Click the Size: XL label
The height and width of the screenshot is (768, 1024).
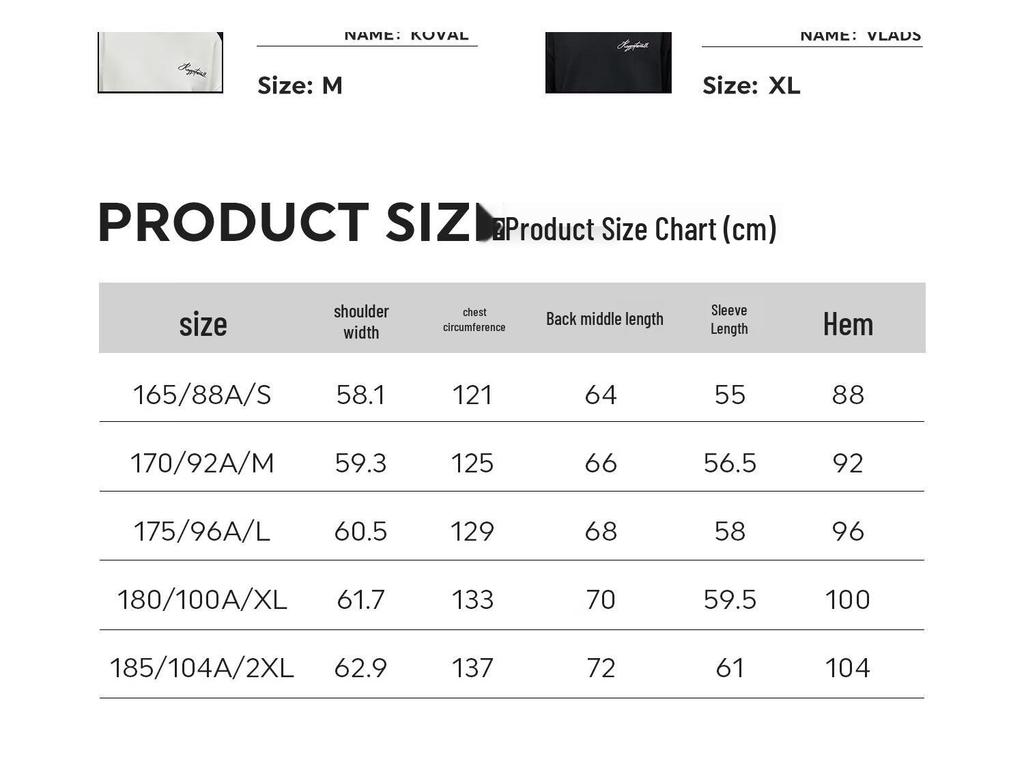coord(751,86)
